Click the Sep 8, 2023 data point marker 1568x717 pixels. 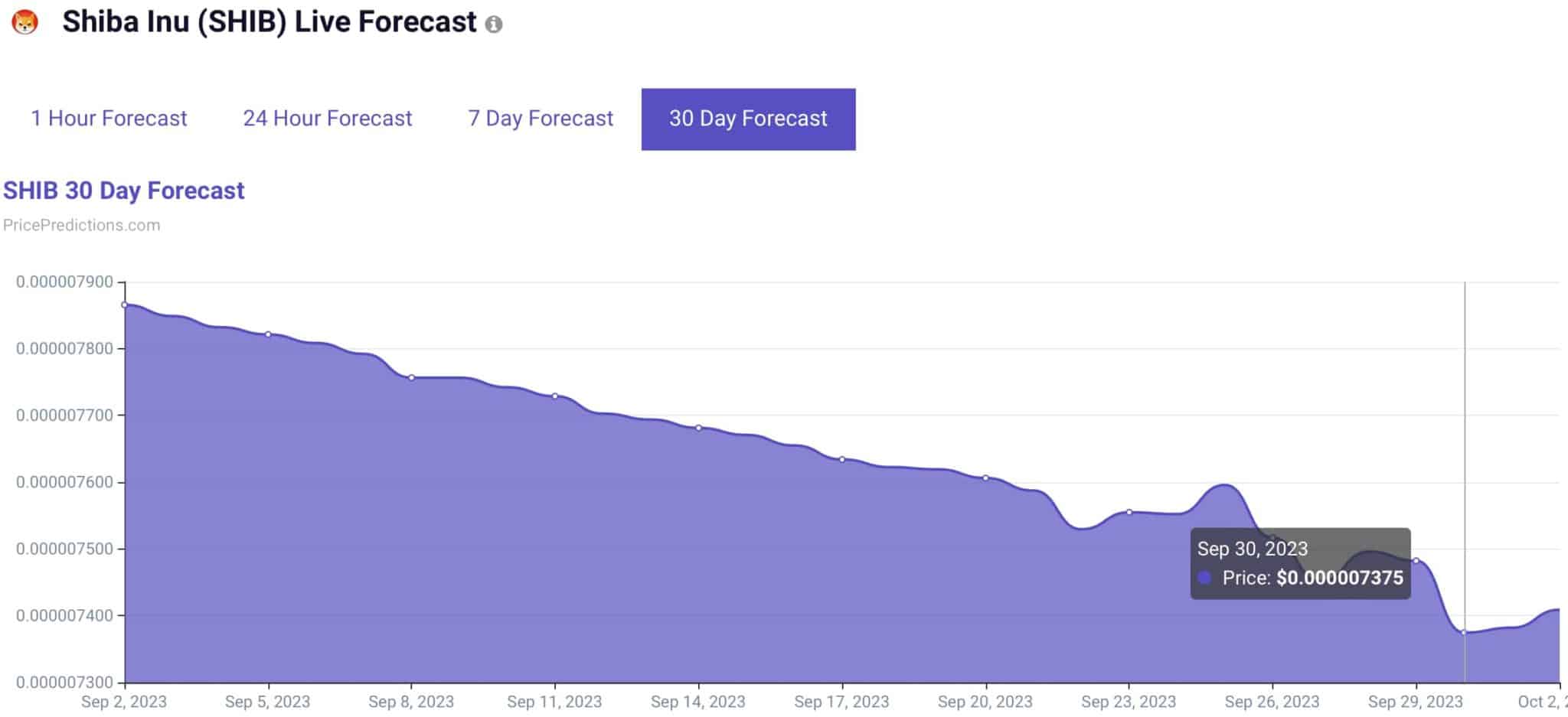click(x=411, y=378)
